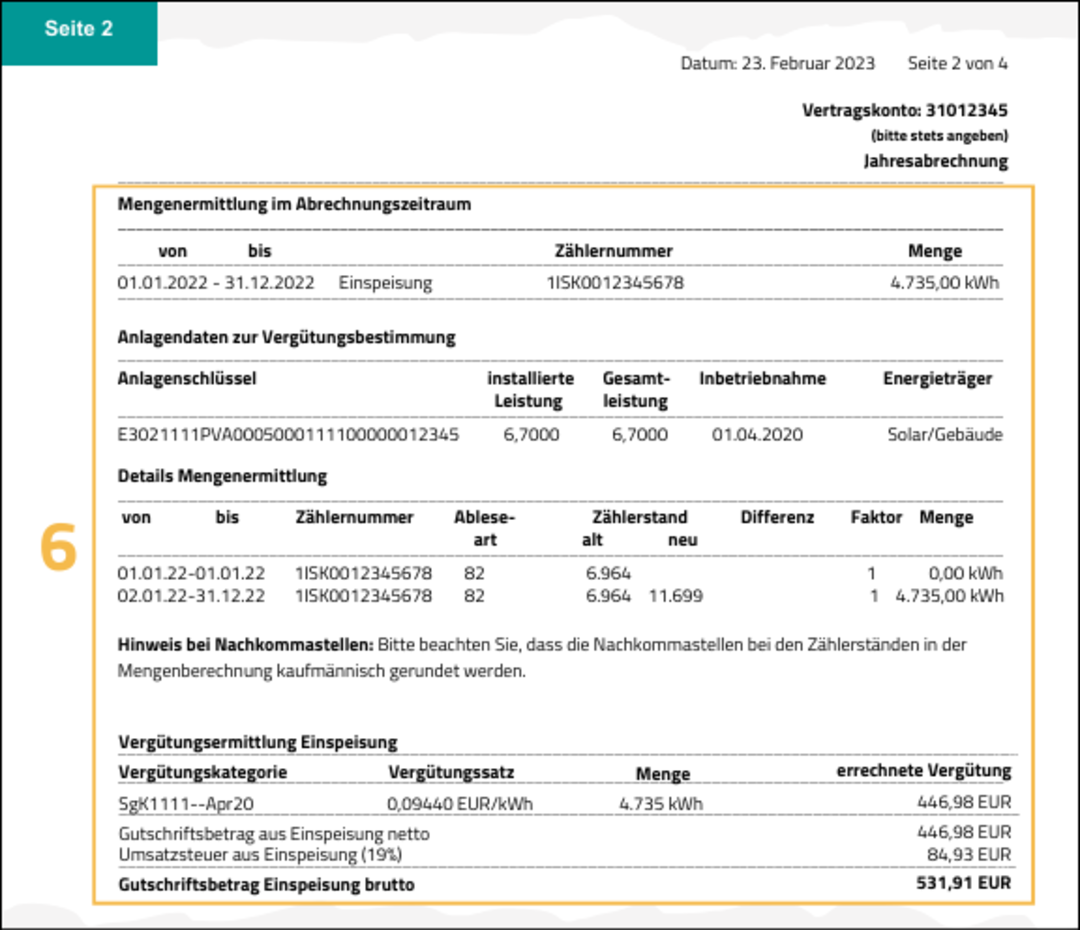
Task: Click the Seite 2 teal tab label
Action: pyautogui.click(x=78, y=29)
